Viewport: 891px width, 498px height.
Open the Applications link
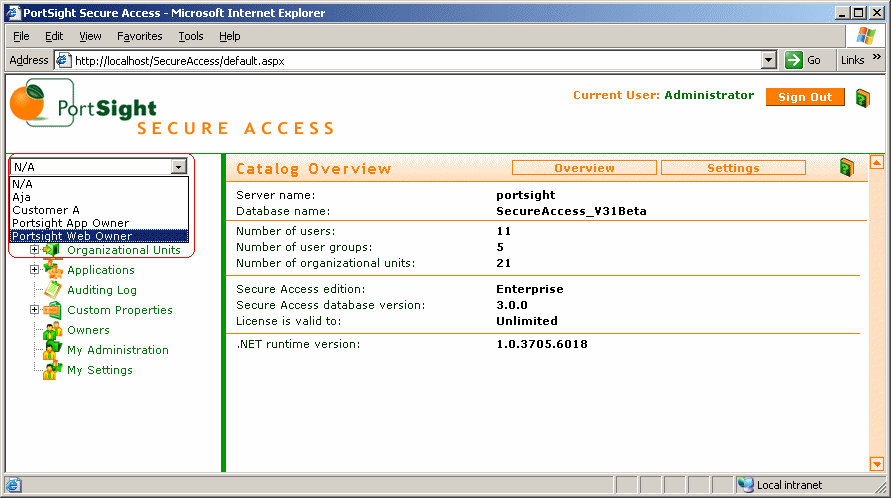(101, 270)
